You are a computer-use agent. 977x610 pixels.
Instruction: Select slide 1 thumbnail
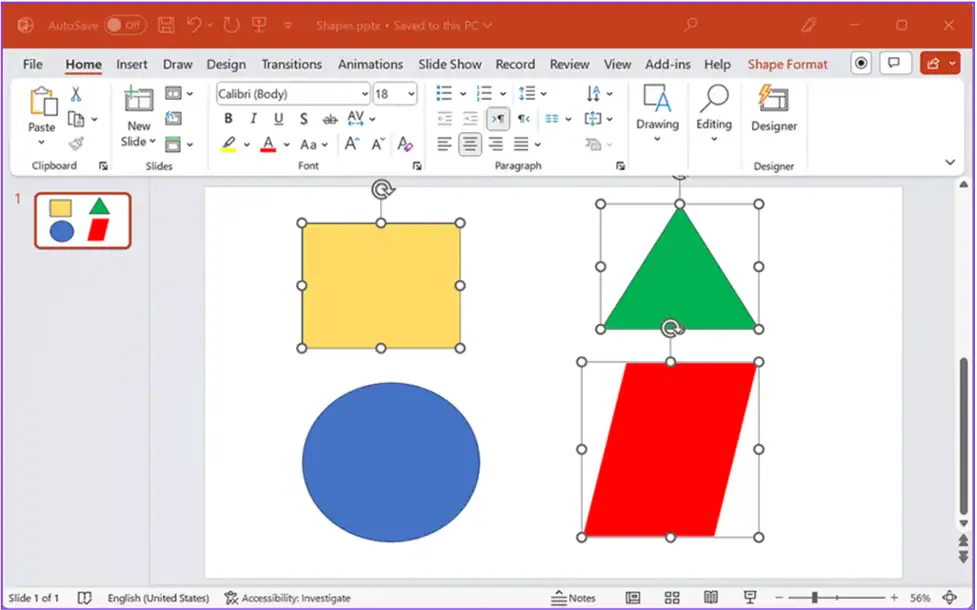(82, 219)
